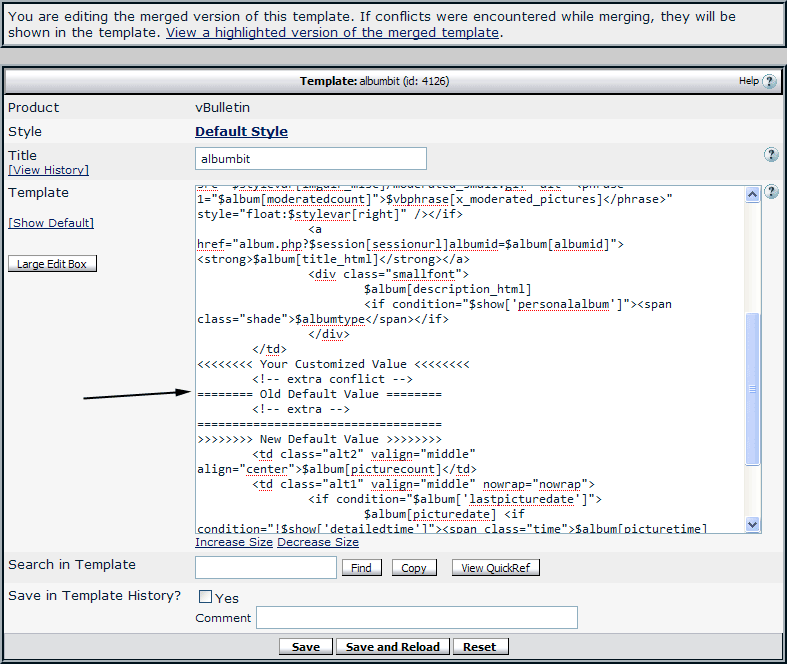Click the help icon beside Template box
The height and width of the screenshot is (664, 787).
(771, 192)
